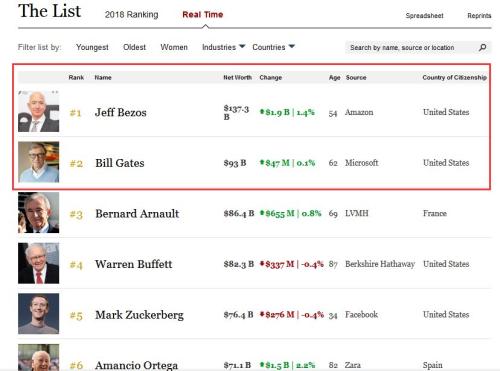Click the search magnifier icon

[x=482, y=47]
